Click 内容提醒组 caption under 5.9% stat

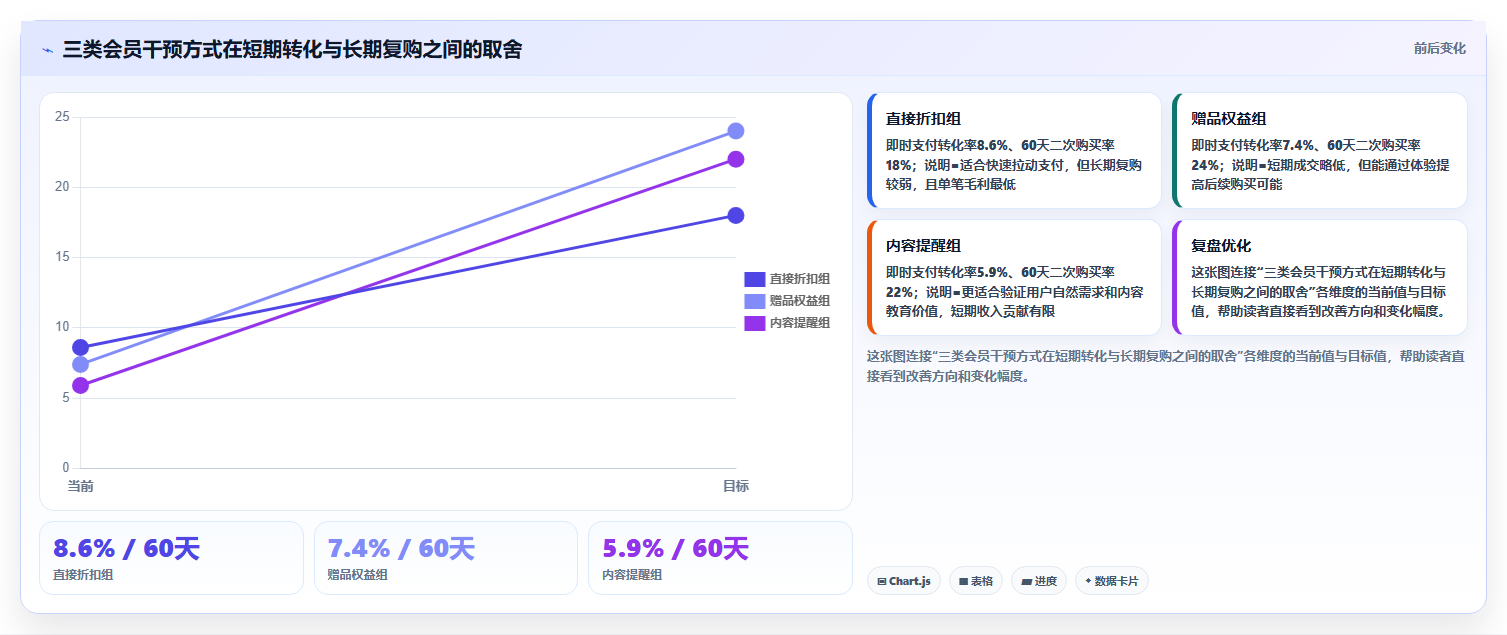[x=632, y=575]
